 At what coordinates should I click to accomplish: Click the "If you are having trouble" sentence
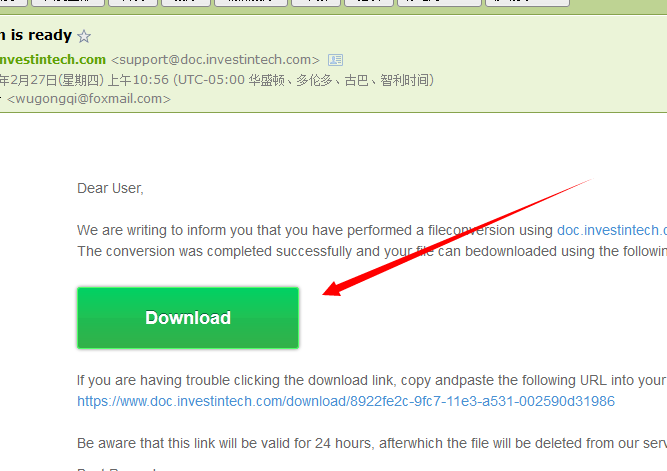point(372,380)
